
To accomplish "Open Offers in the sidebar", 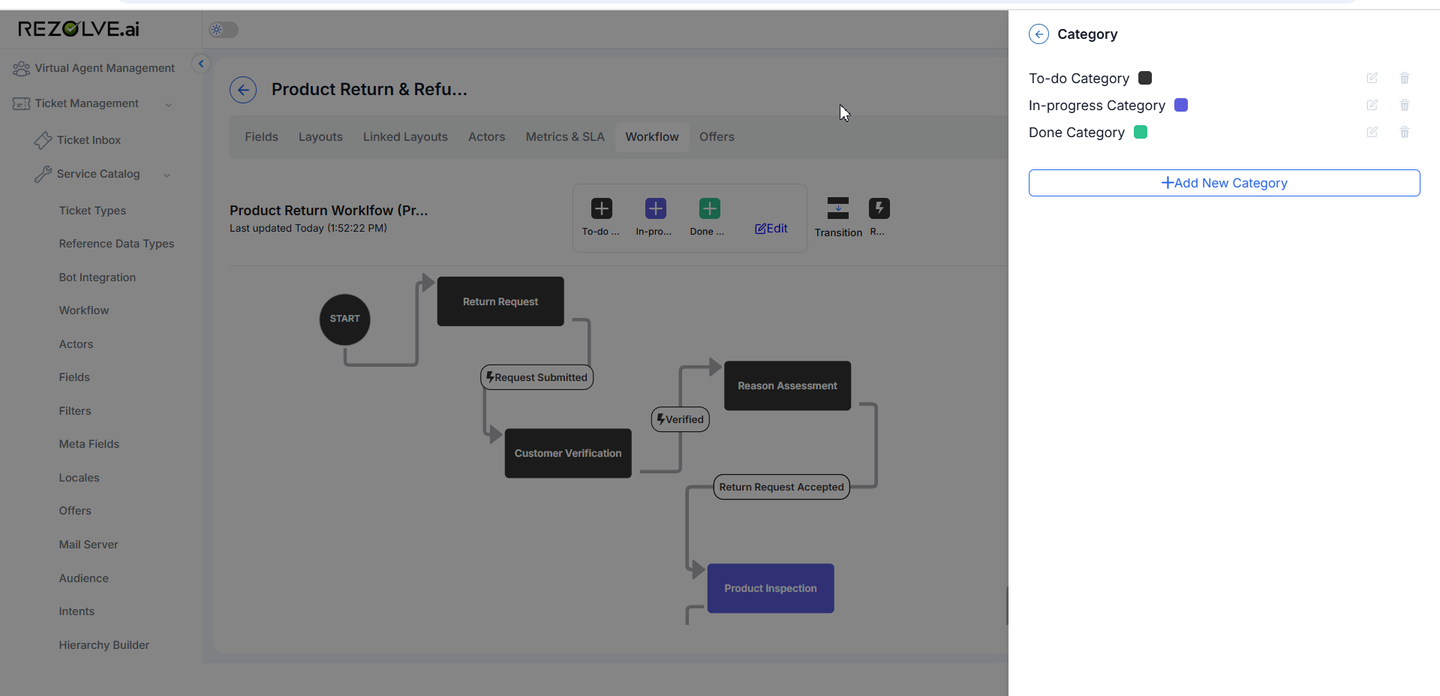I will coord(75,511).
